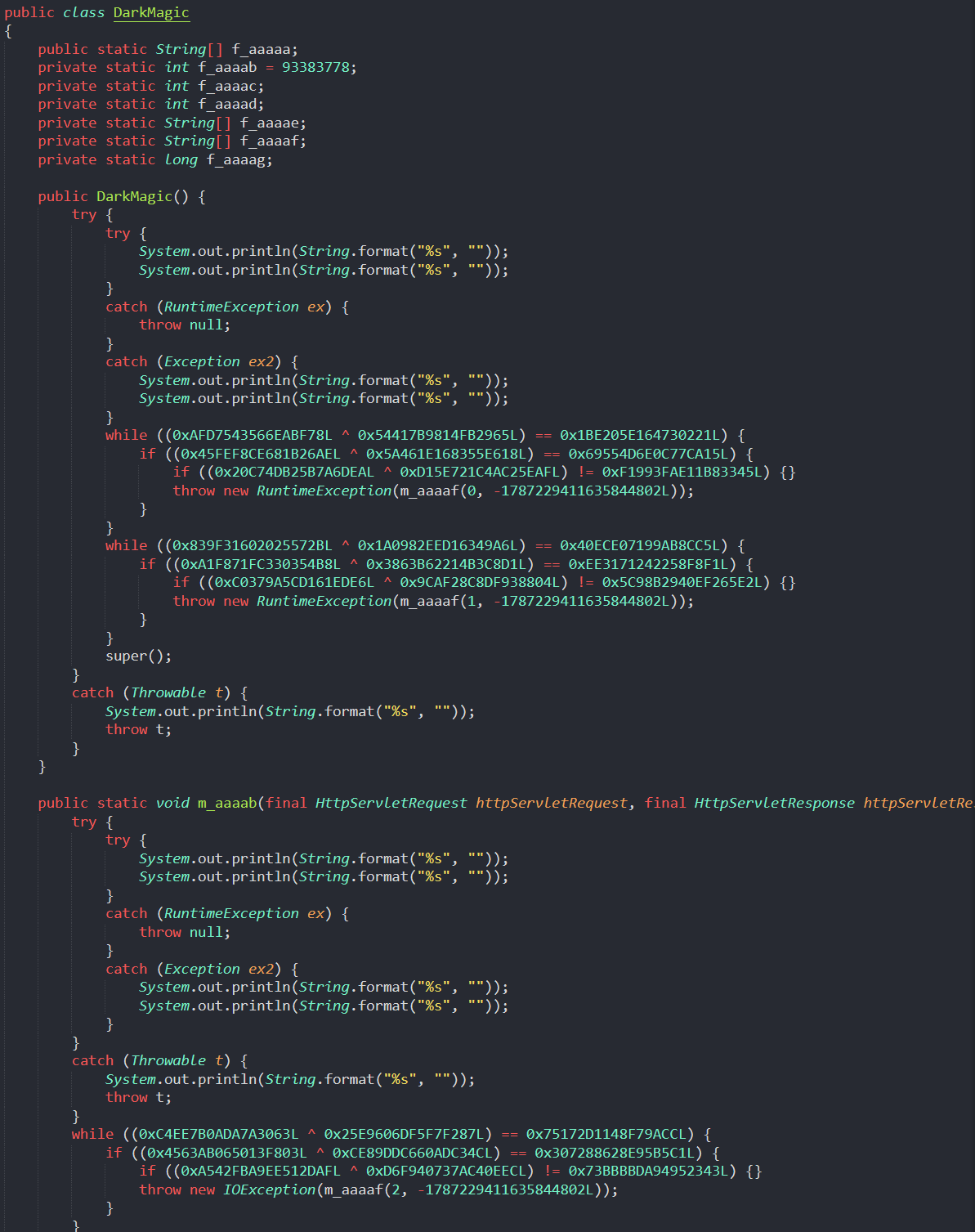
Task: Click the void return type keyword
Action: [x=172, y=803]
